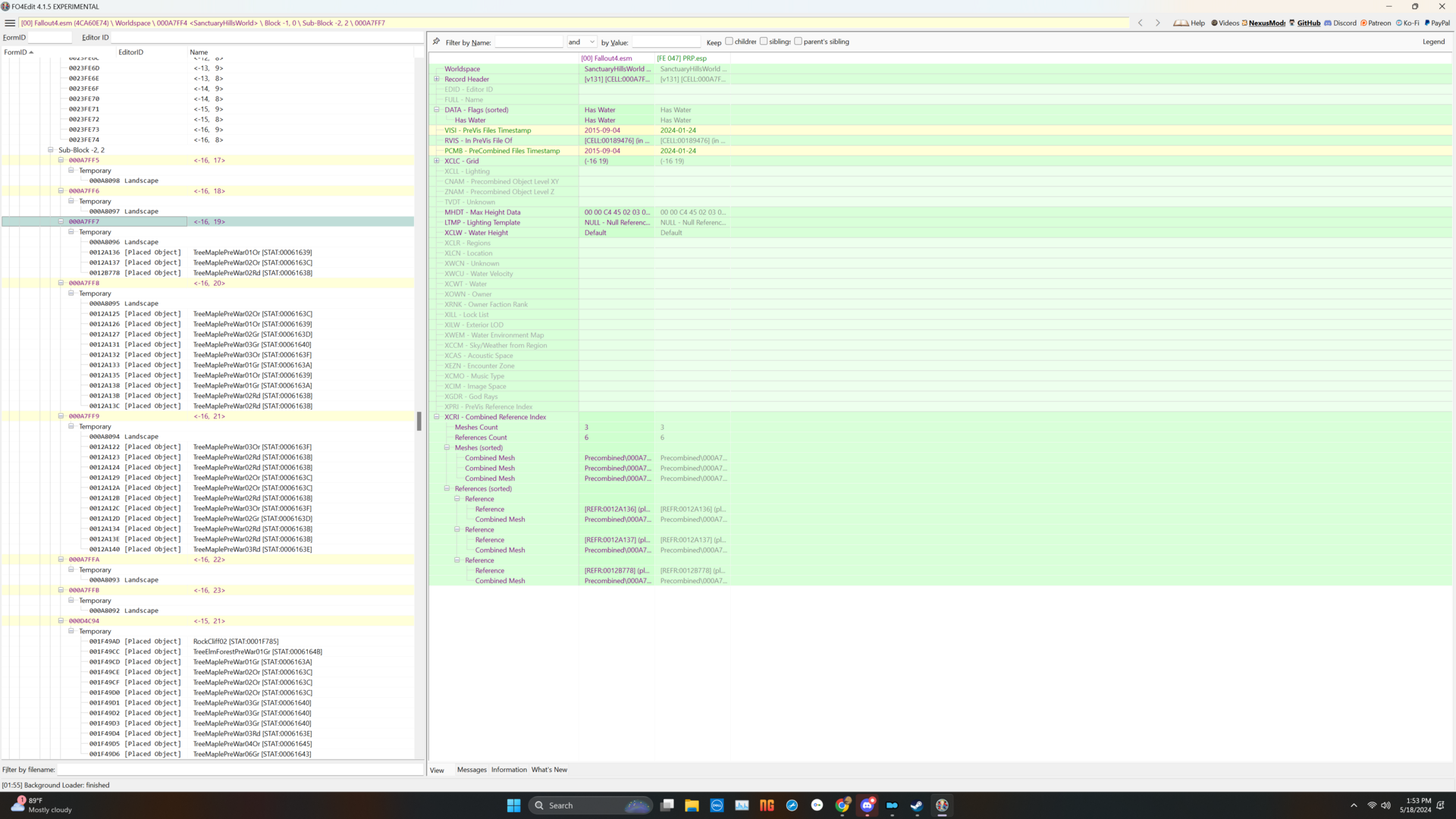1456x819 pixels.
Task: Open Steam from the taskbar
Action: coord(917,805)
